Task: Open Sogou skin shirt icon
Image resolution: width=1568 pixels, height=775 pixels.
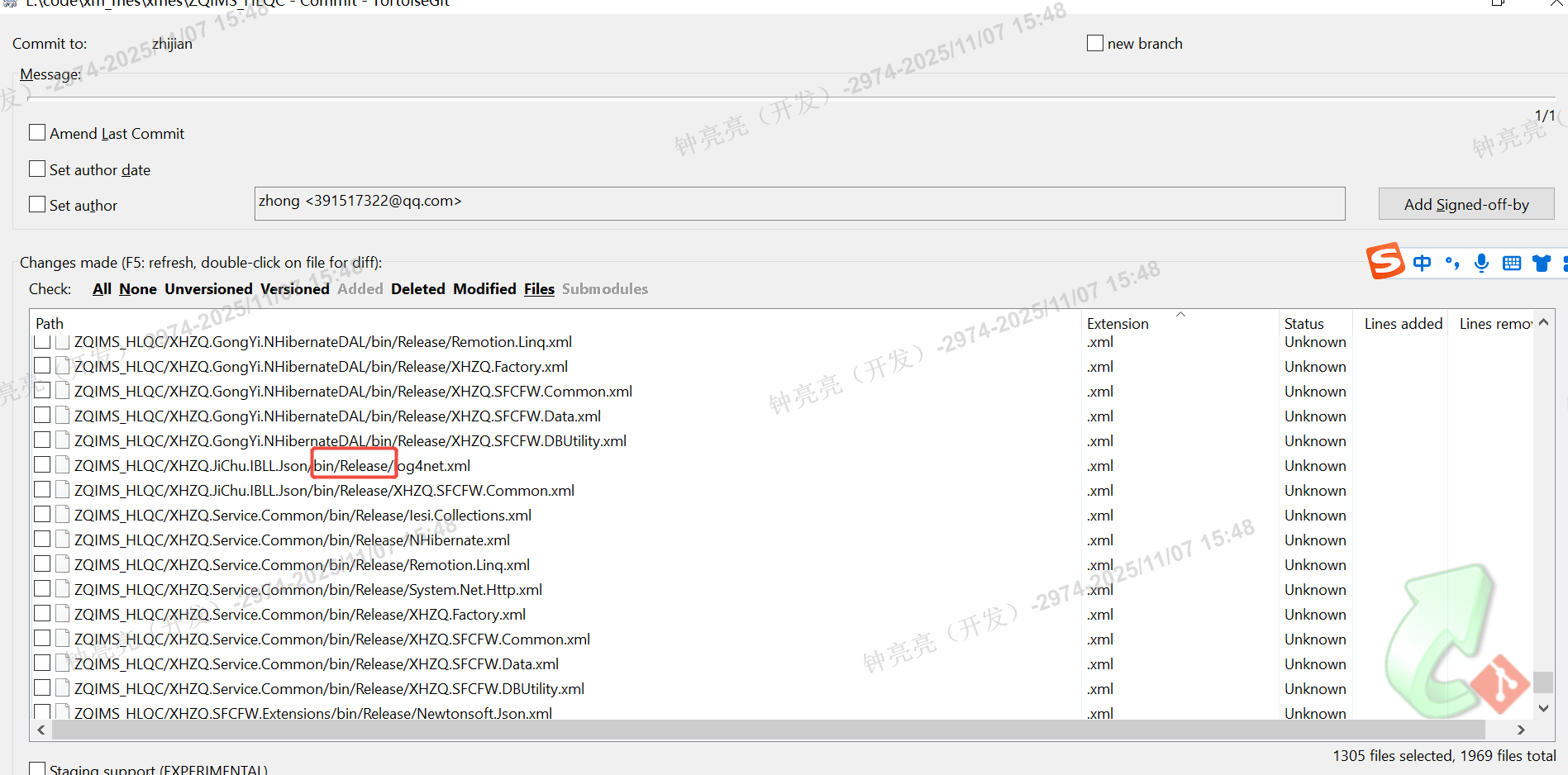Action: (1542, 263)
